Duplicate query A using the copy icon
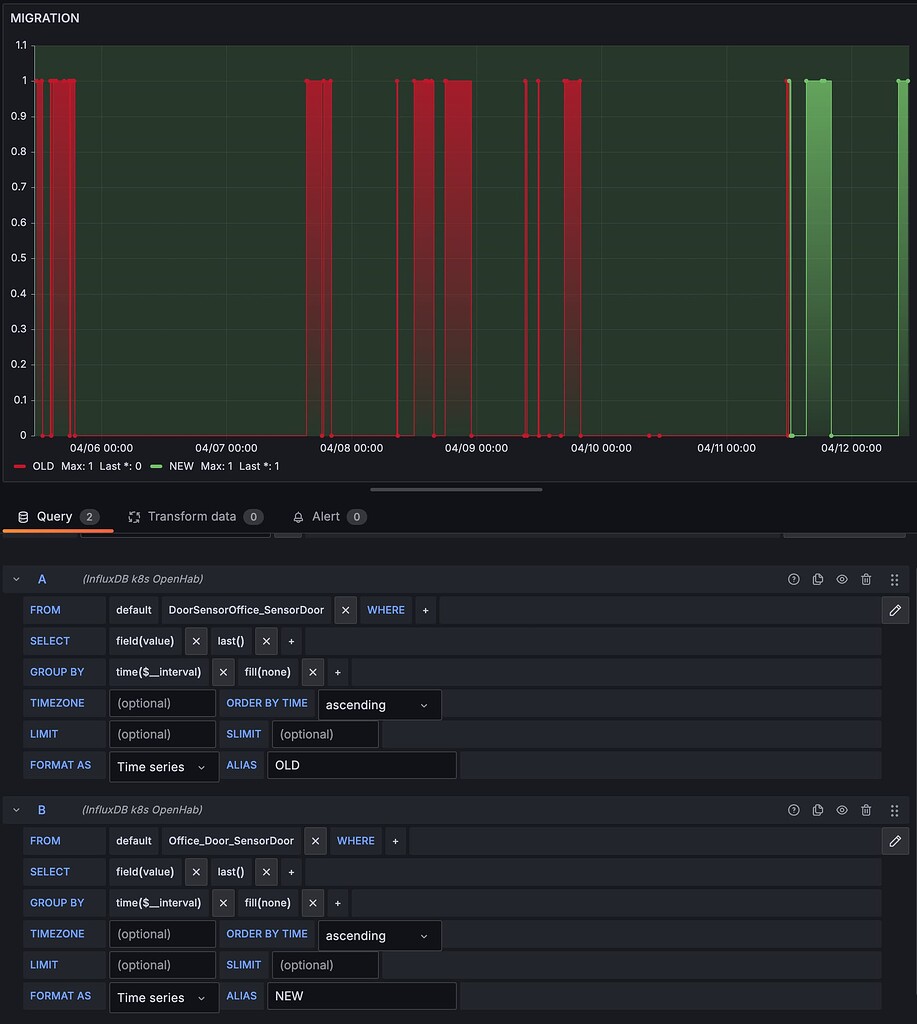917x1024 pixels. click(817, 579)
